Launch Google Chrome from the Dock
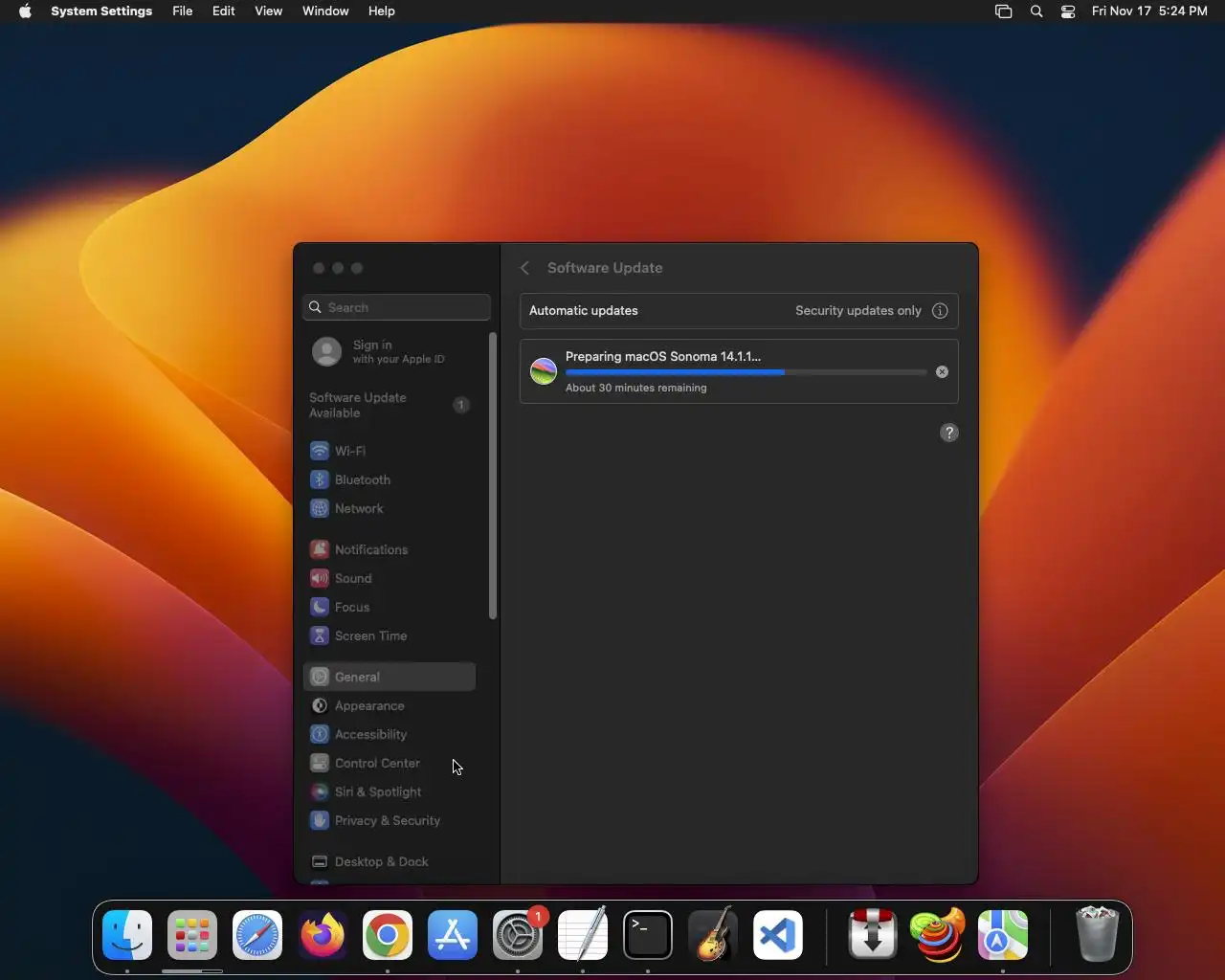The image size is (1225, 980). pyautogui.click(x=388, y=935)
